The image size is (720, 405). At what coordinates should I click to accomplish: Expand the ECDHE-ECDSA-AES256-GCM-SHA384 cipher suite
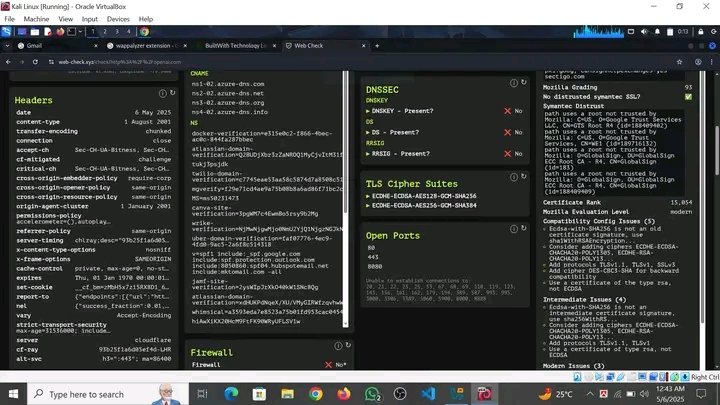click(421, 206)
